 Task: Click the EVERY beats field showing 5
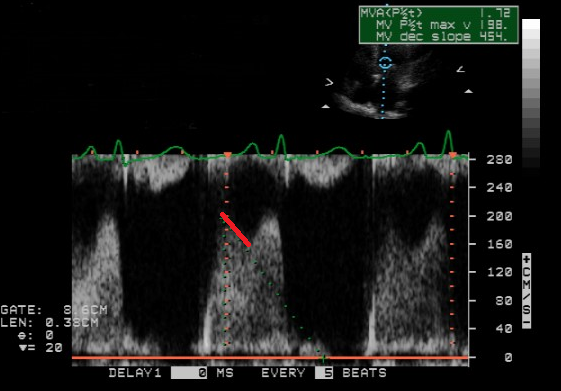pyautogui.click(x=324, y=373)
